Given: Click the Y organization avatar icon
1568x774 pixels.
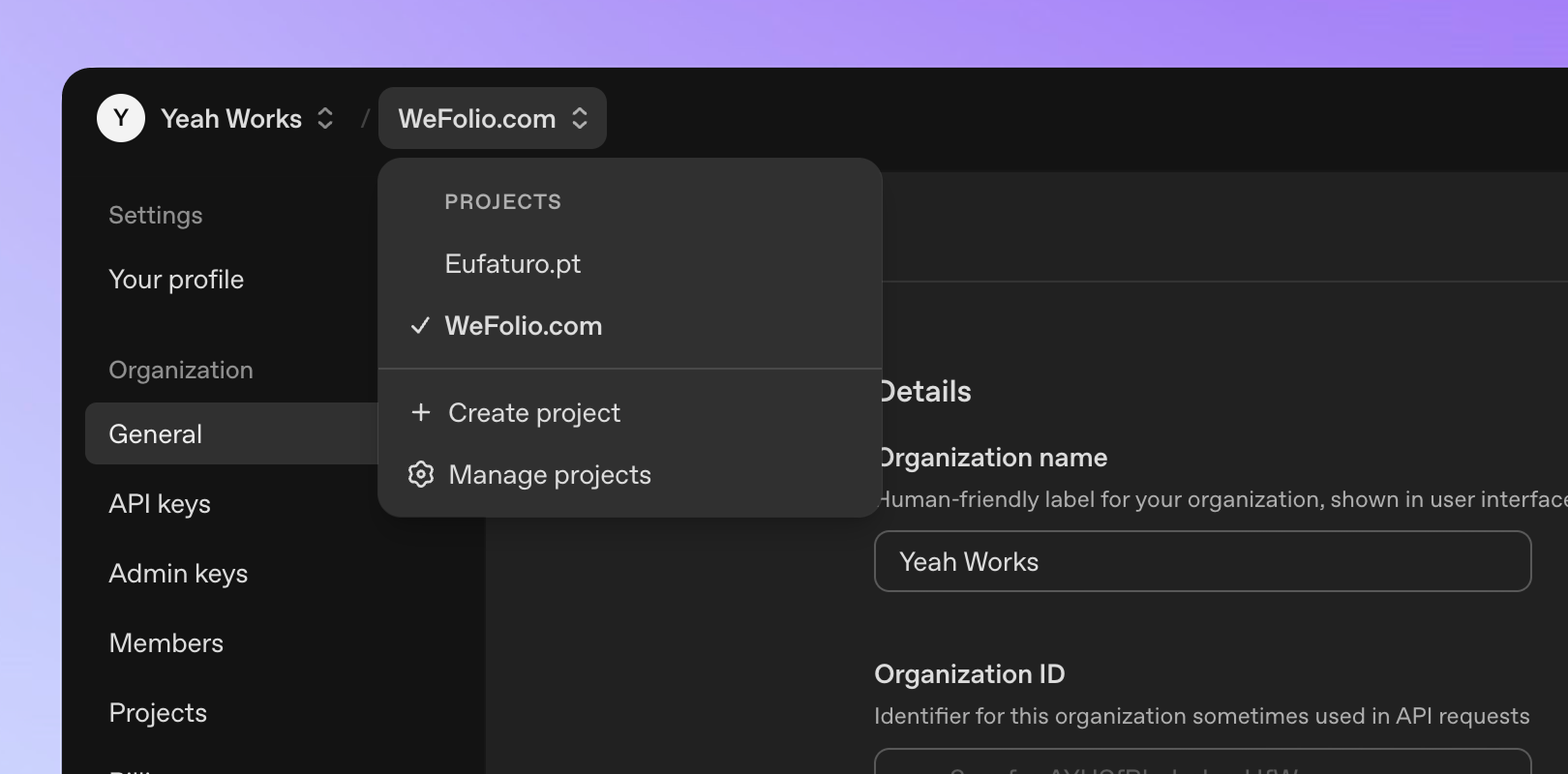Looking at the screenshot, I should click(121, 118).
